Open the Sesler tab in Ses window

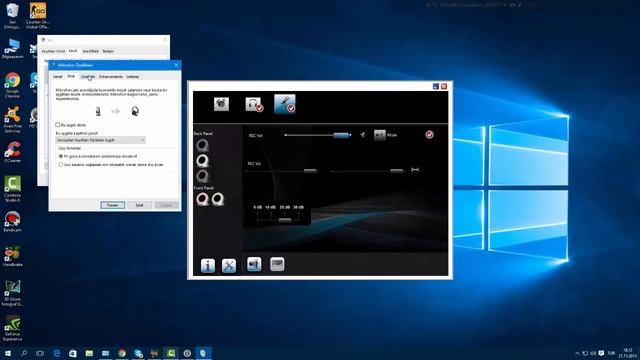tap(90, 51)
